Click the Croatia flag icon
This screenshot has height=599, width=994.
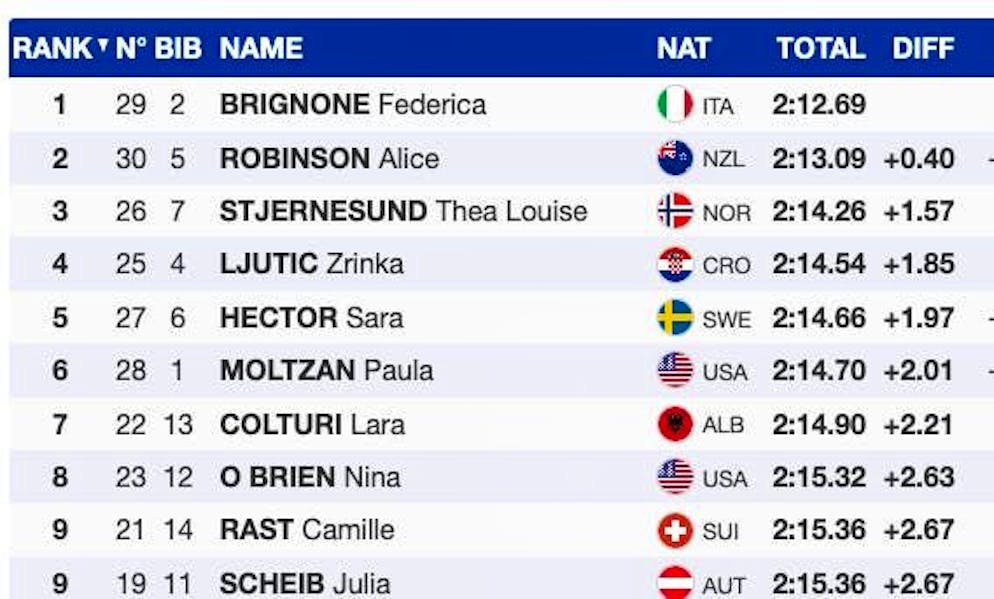pyautogui.click(x=675, y=264)
